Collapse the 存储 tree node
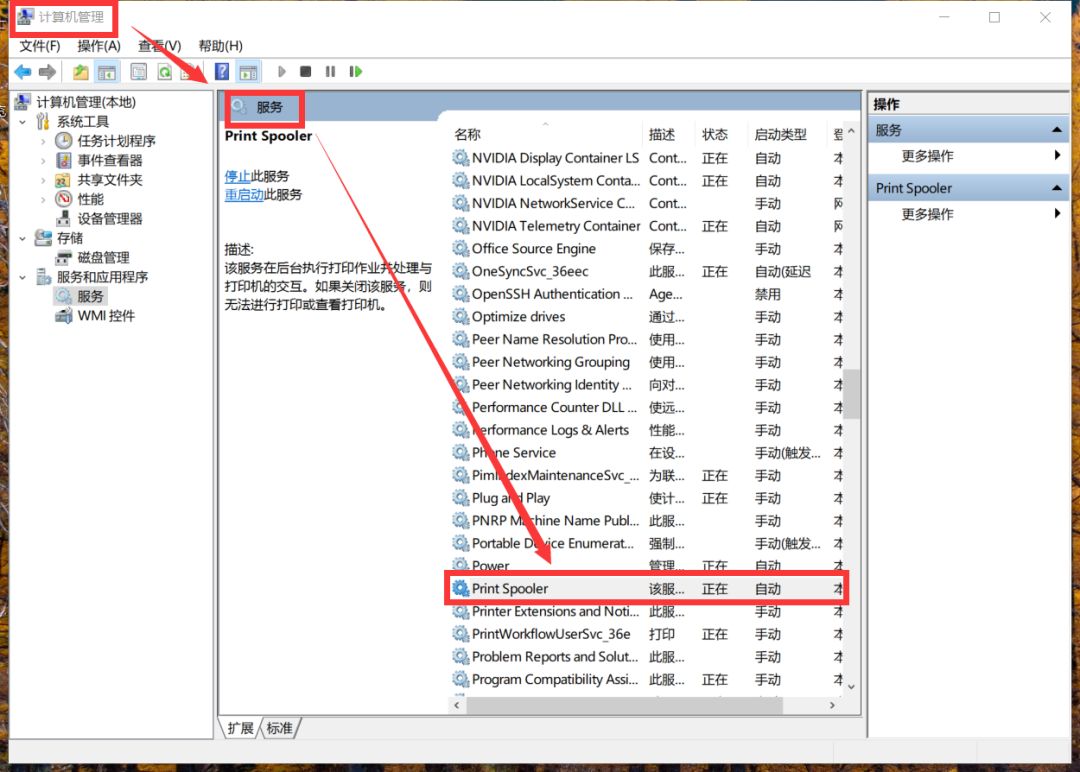Screen dimensions: 1080x772 23,238
